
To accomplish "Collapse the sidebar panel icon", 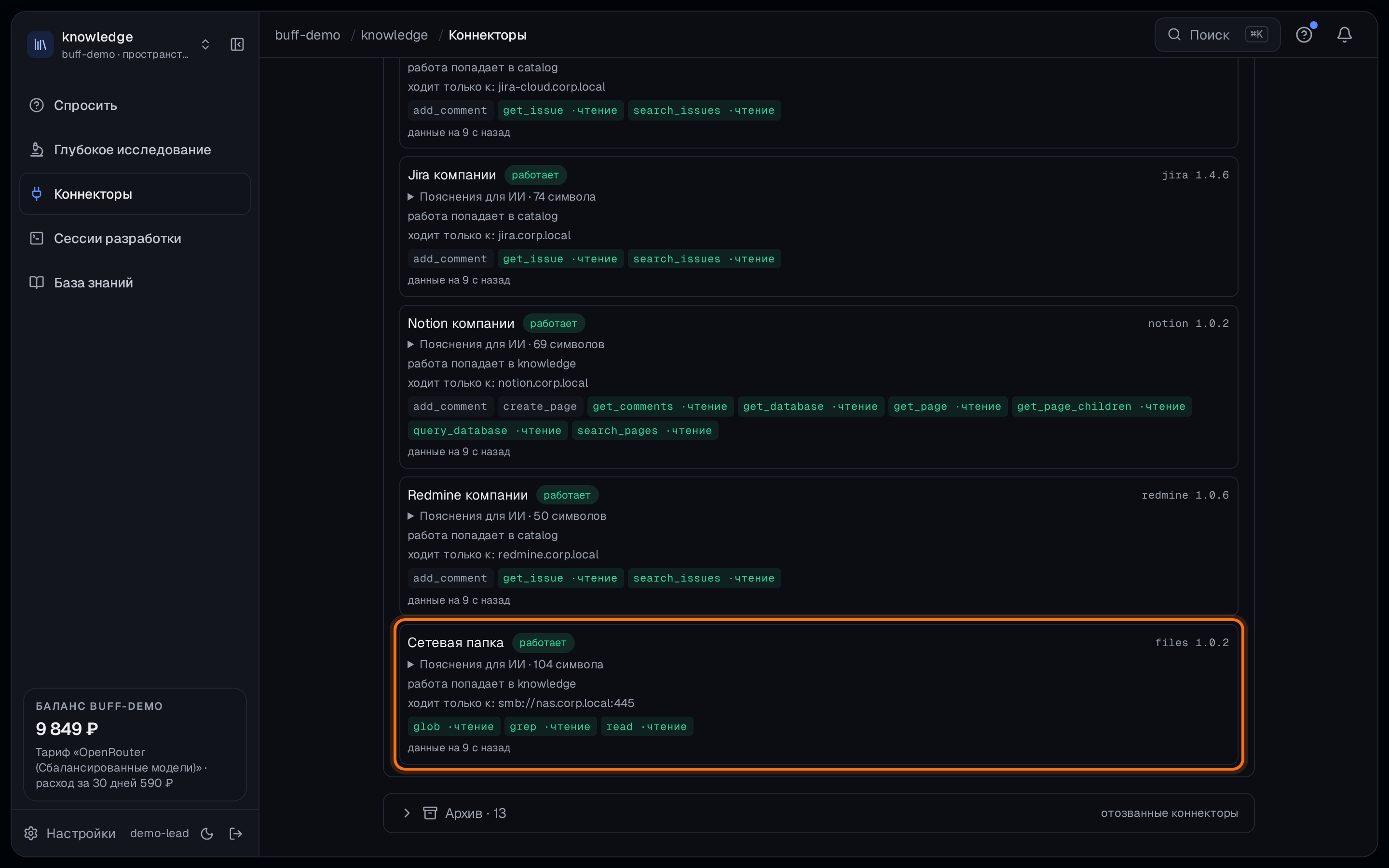I will coord(237,44).
